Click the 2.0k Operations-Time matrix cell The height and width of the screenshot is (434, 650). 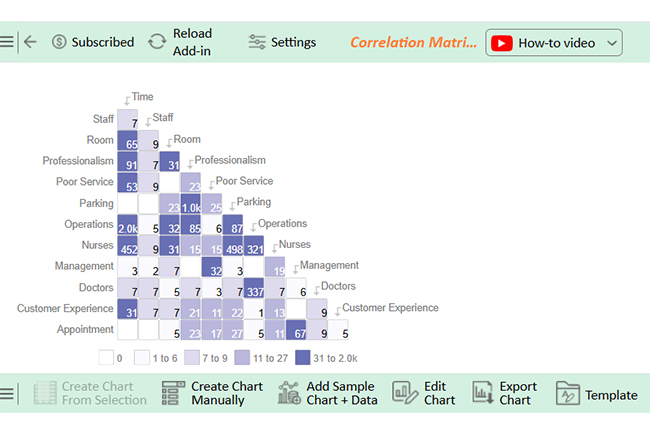click(128, 225)
